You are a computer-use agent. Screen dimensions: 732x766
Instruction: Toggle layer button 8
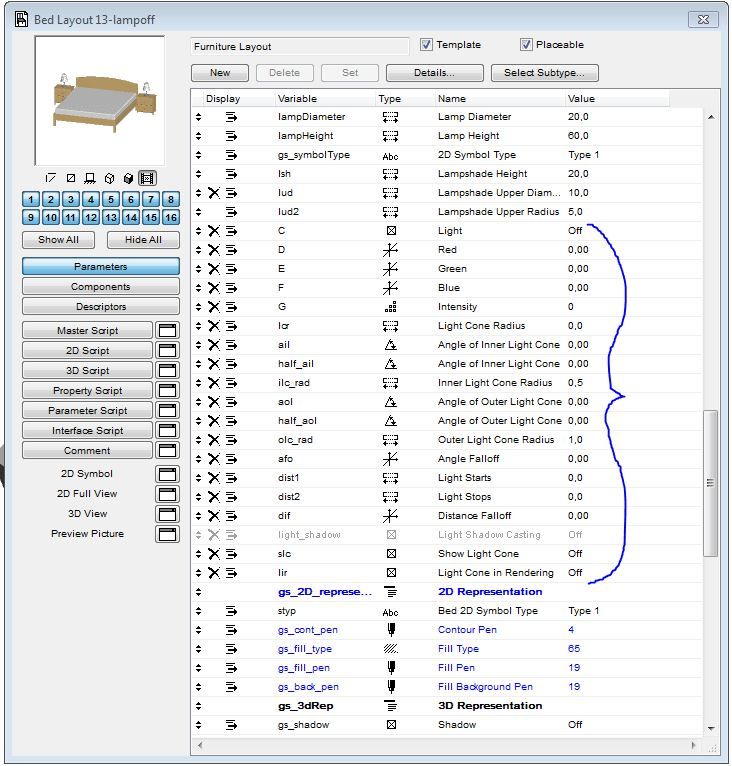click(x=171, y=199)
